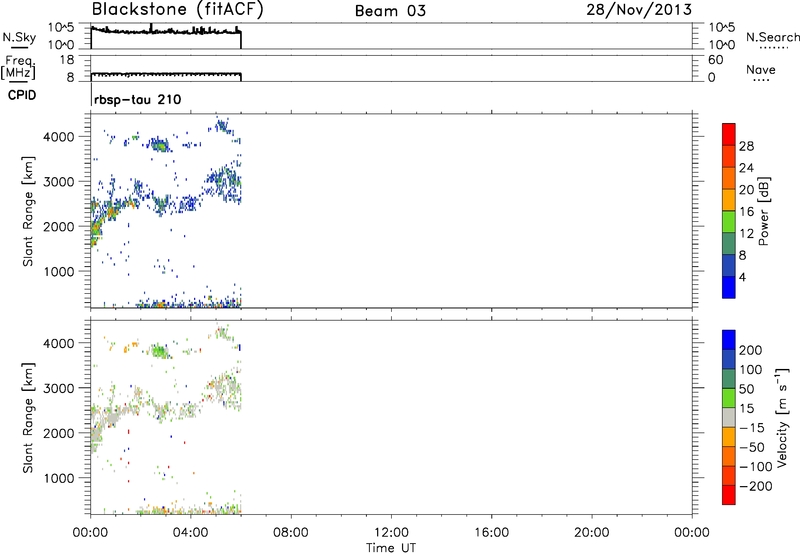This screenshot has height=554, width=800.
Task: Click the 'Beam 03' header label
Action: pos(390,11)
